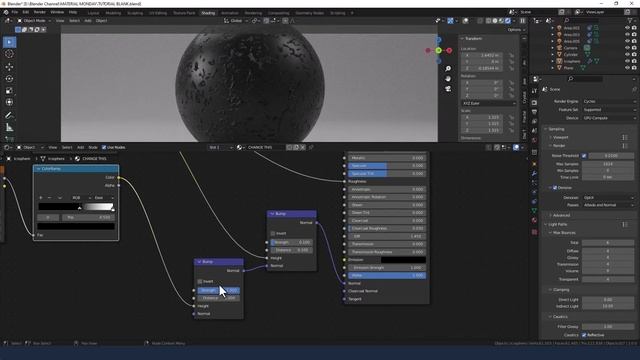
Task: Activate the Measure tool
Action: coord(9,128)
